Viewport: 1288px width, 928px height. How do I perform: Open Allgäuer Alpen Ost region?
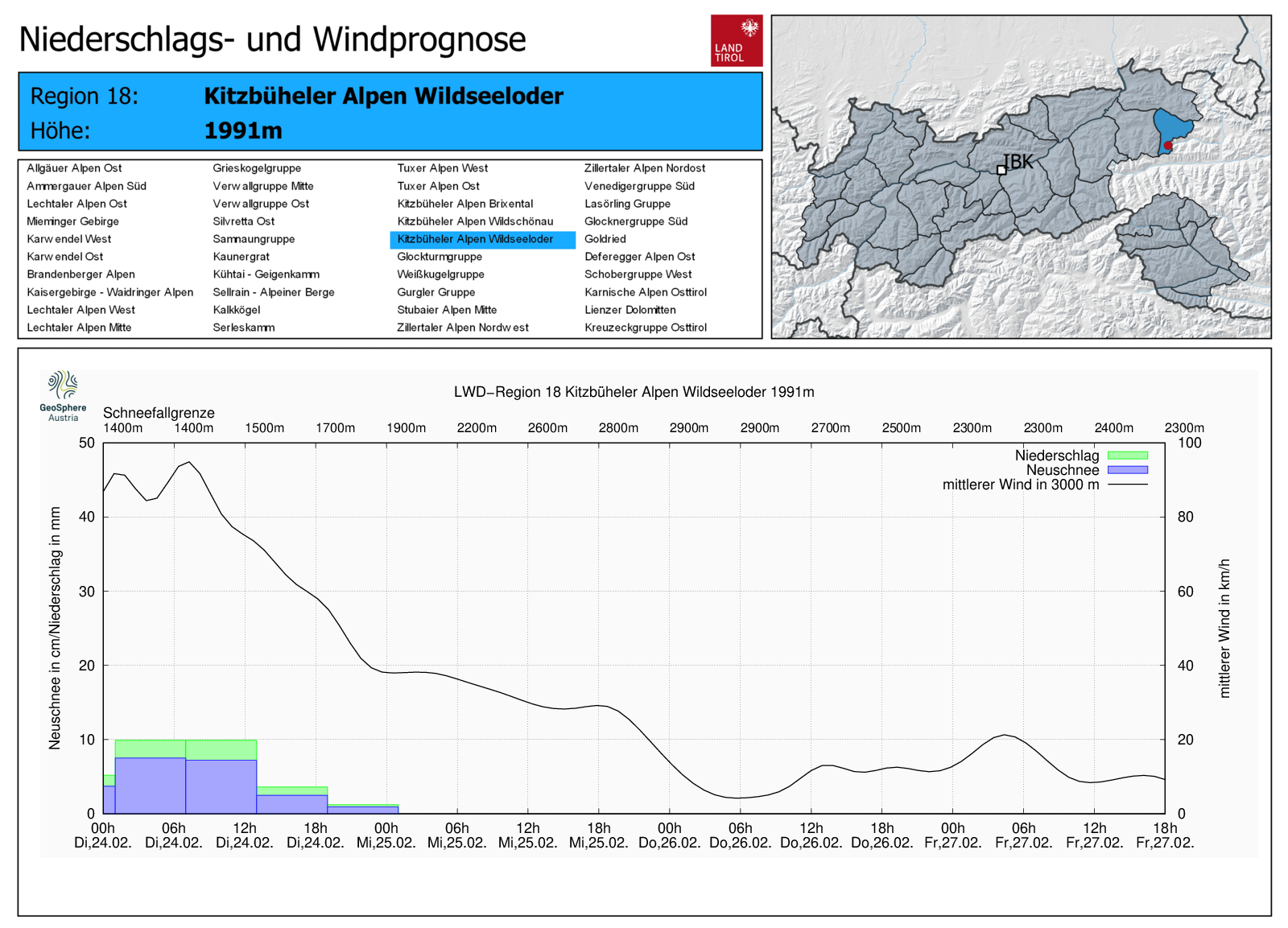coord(74,168)
